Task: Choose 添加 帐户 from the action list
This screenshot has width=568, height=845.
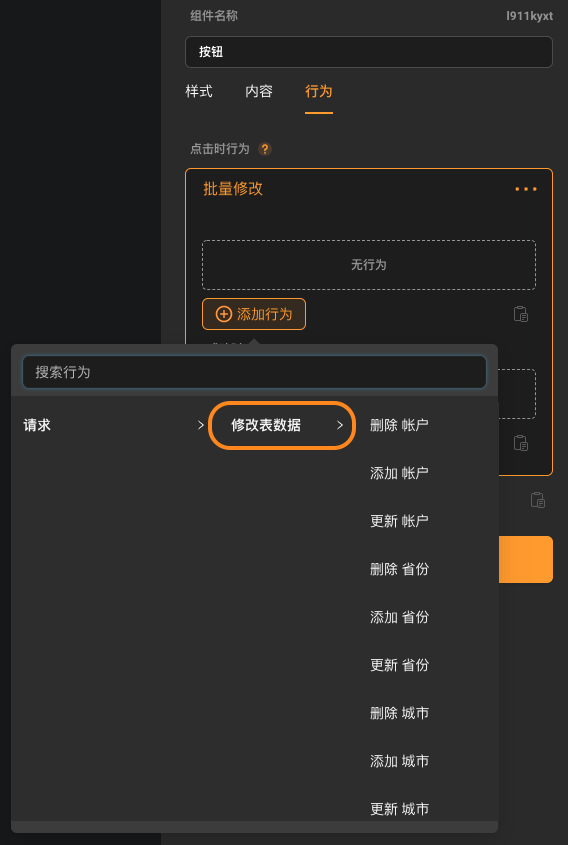Action: [399, 473]
